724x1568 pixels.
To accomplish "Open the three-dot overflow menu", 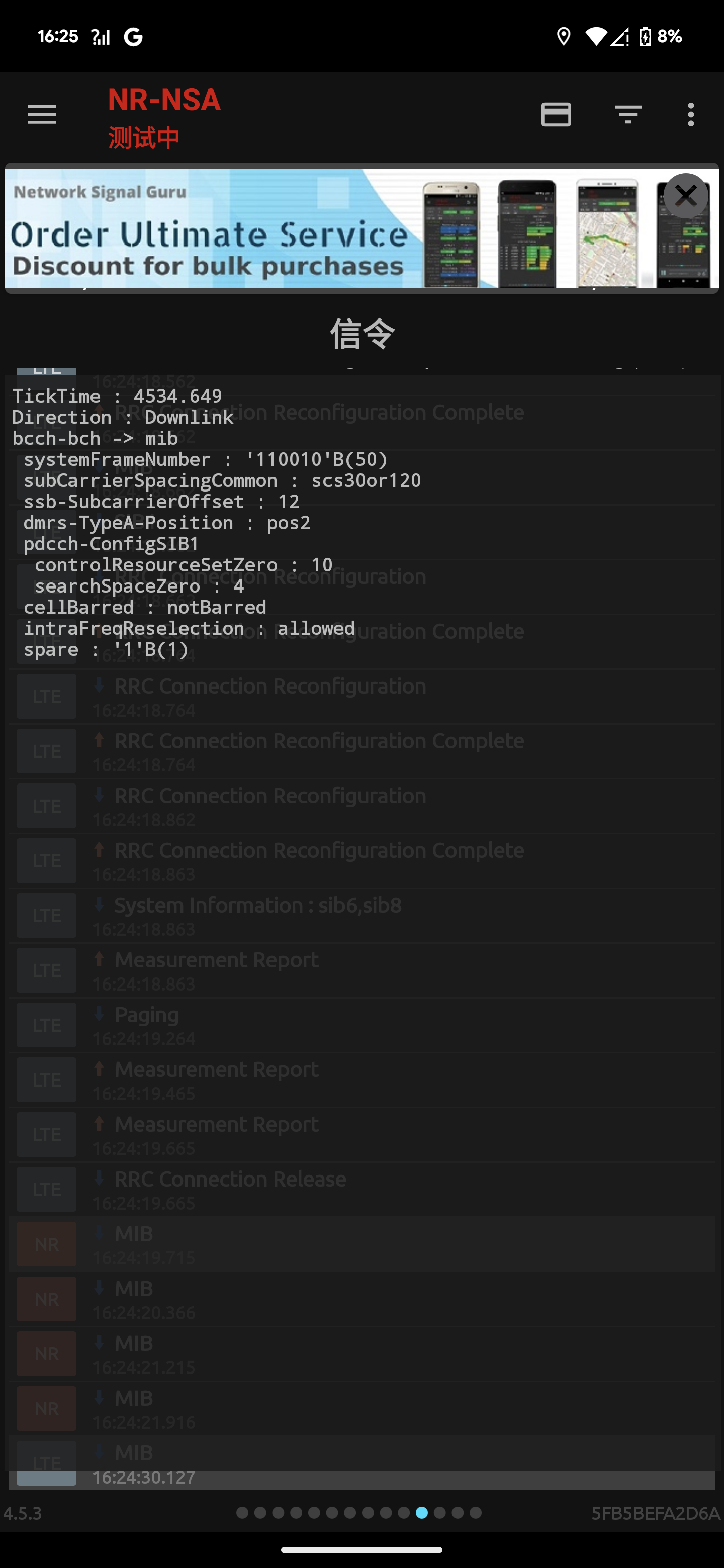I will tap(690, 115).
